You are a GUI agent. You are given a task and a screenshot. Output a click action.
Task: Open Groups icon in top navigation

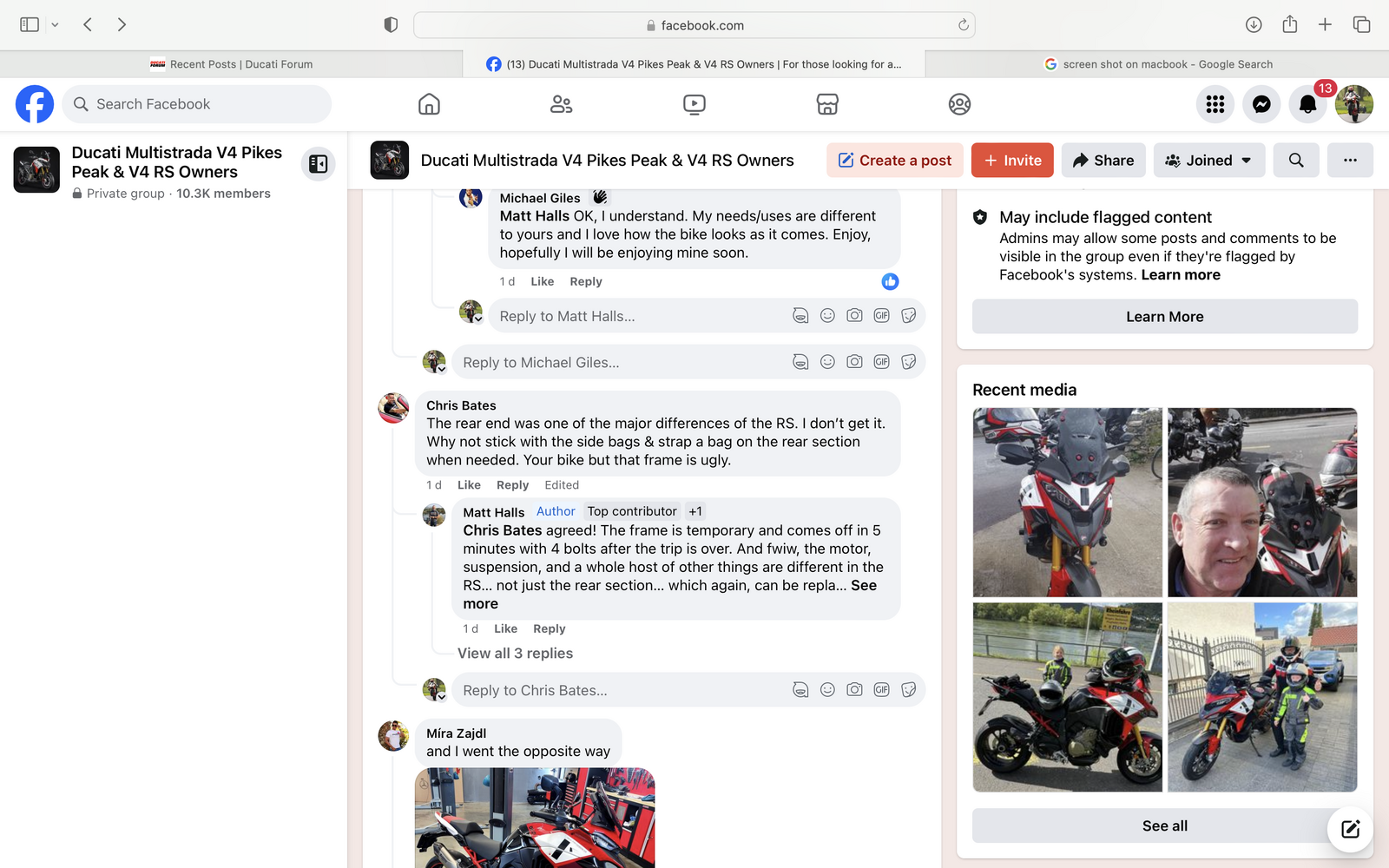point(959,104)
